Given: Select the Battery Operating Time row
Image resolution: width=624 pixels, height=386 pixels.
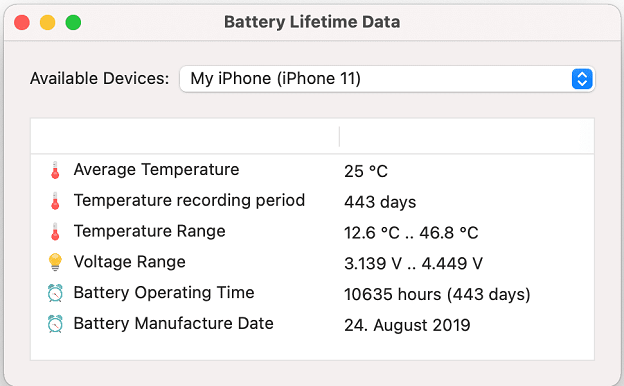Looking at the screenshot, I should (x=312, y=293).
